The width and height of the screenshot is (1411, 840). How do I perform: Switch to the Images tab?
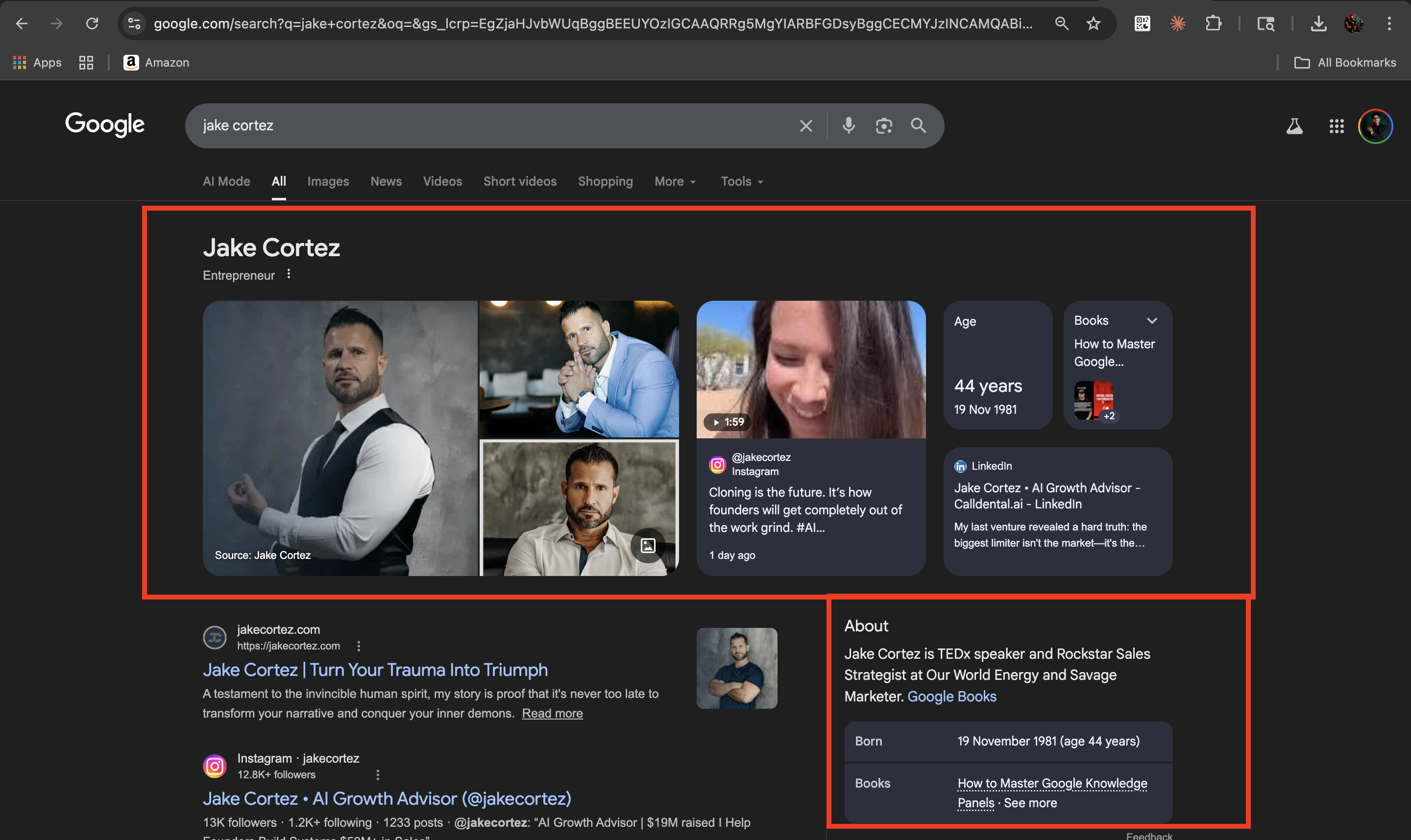coord(328,181)
